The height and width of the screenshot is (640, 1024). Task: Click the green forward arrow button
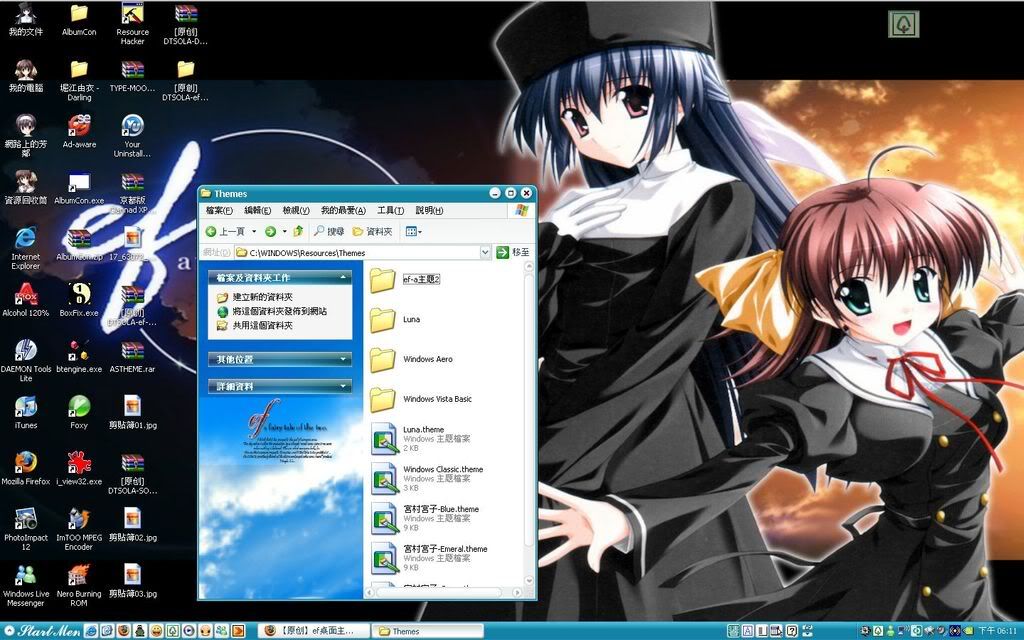coord(270,231)
